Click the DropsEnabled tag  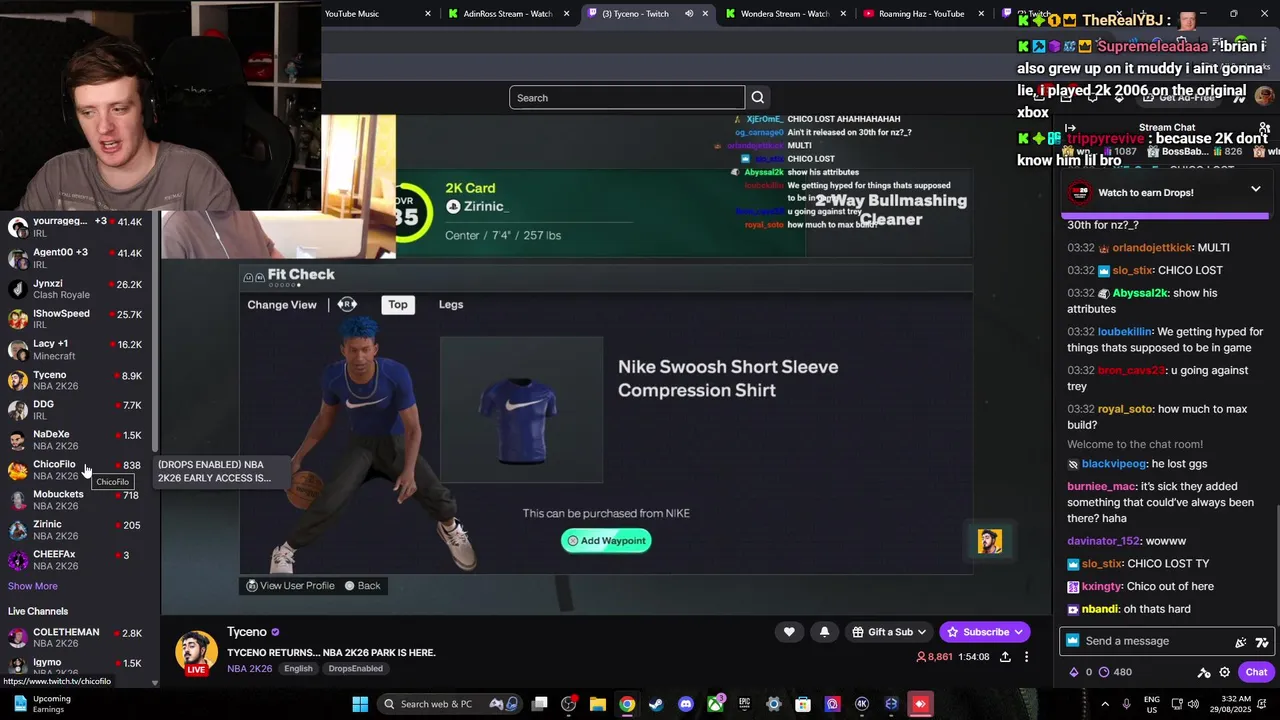coord(355,668)
